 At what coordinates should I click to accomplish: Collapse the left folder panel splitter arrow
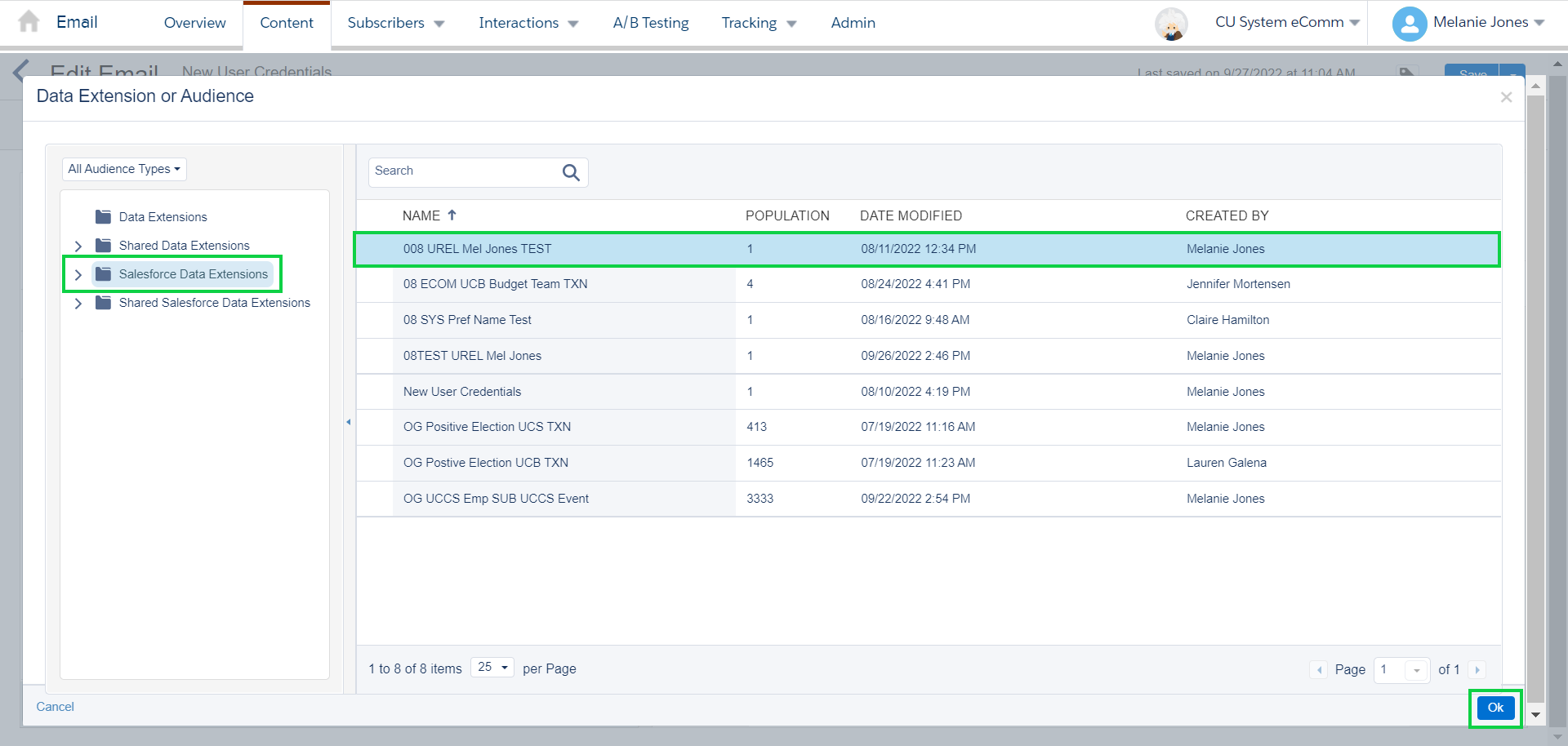pos(349,422)
